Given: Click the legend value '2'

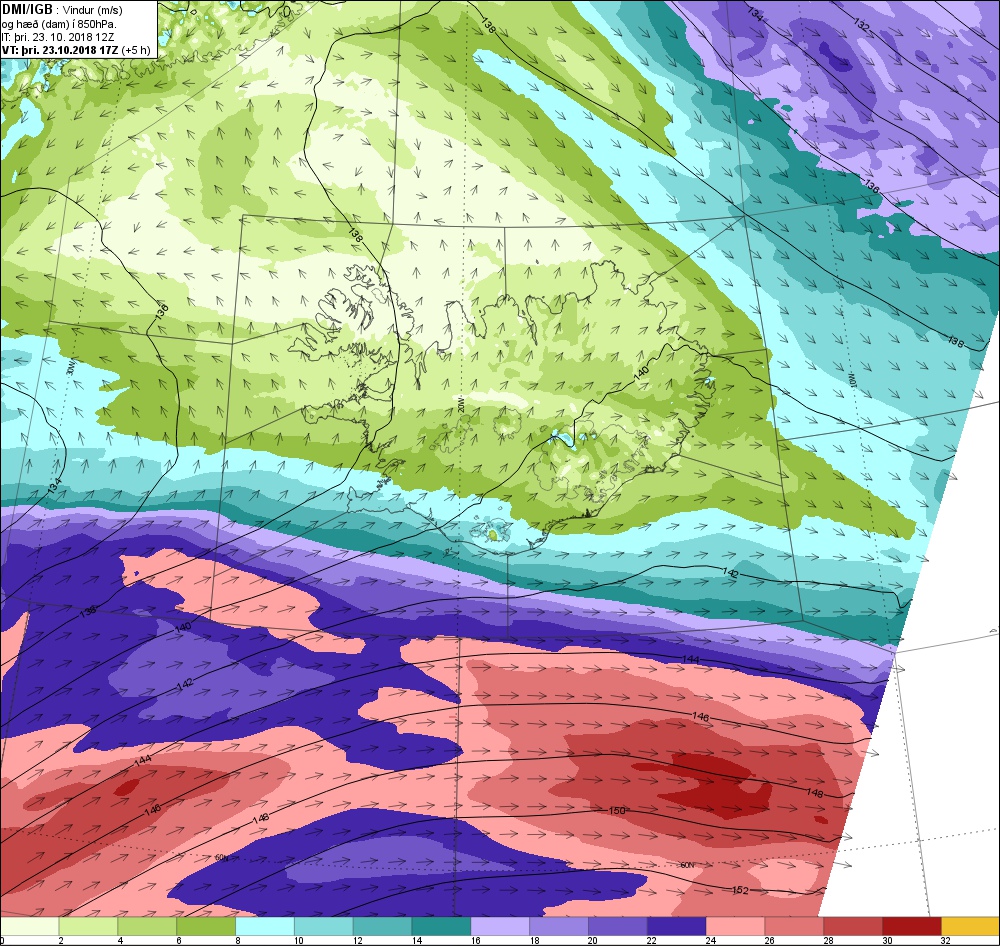Looking at the screenshot, I should pos(61,940).
